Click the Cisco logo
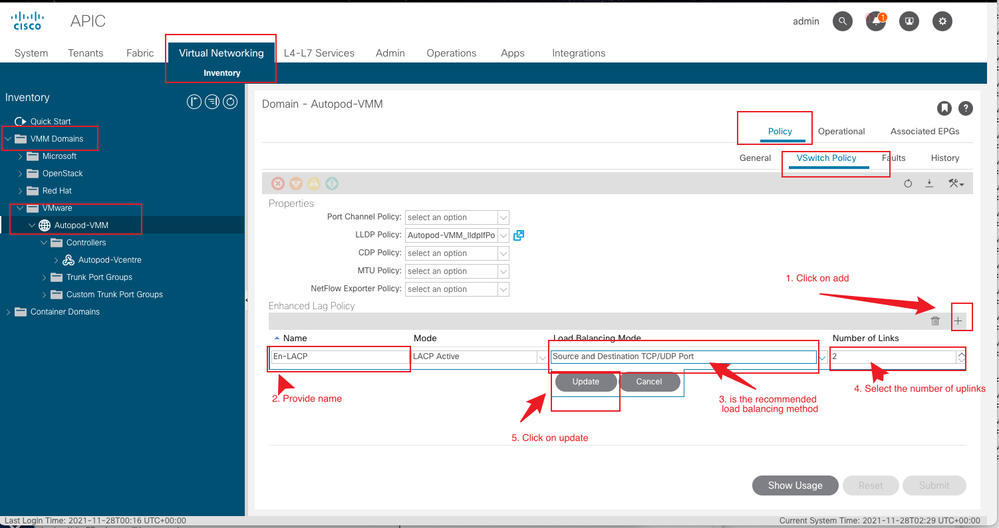Image resolution: width=999 pixels, height=528 pixels. (x=27, y=21)
